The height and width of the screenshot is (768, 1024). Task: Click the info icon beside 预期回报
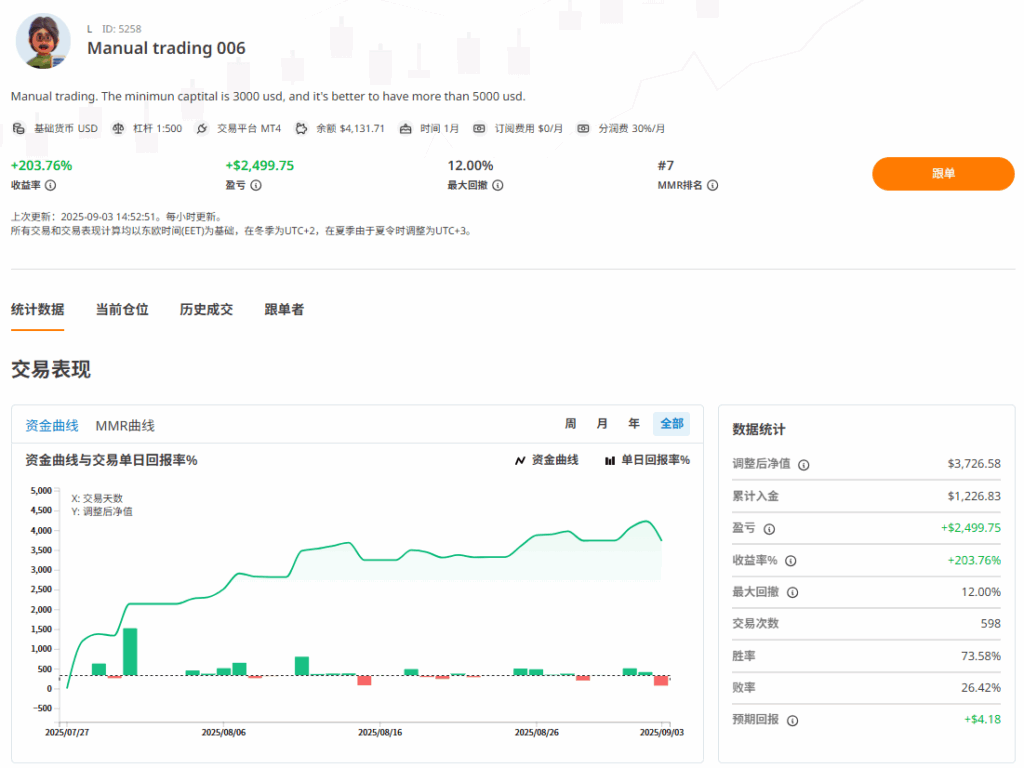click(x=791, y=720)
